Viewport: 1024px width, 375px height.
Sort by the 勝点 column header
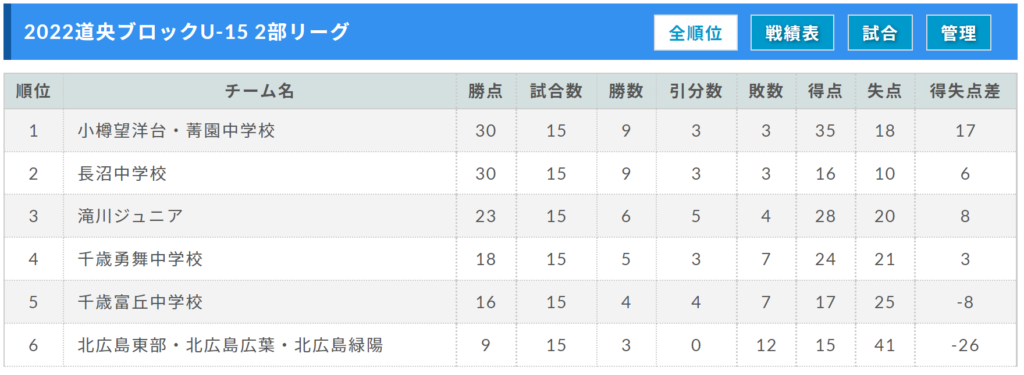coord(486,91)
